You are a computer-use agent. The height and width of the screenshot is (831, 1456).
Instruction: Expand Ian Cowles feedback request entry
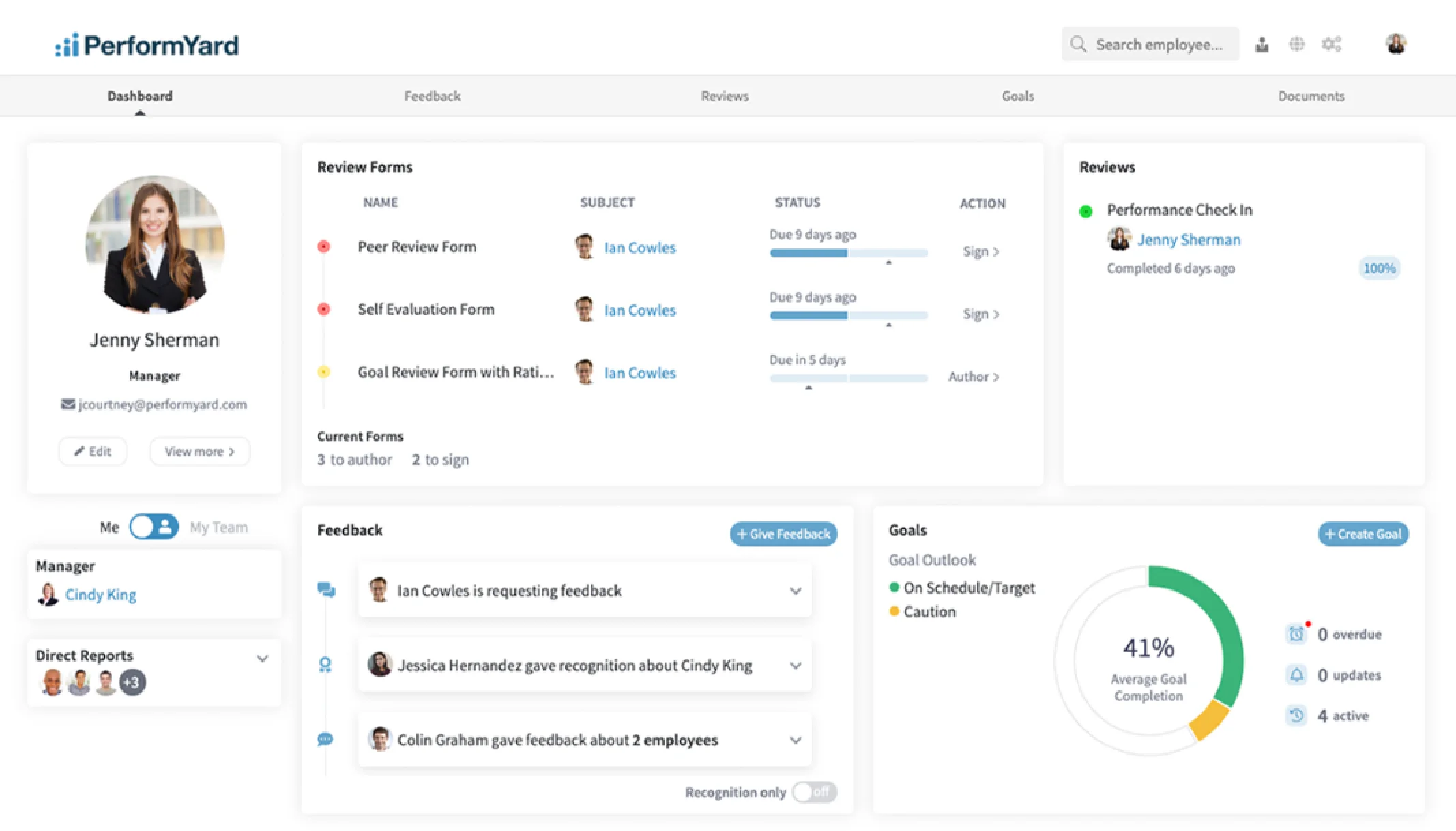[796, 591]
